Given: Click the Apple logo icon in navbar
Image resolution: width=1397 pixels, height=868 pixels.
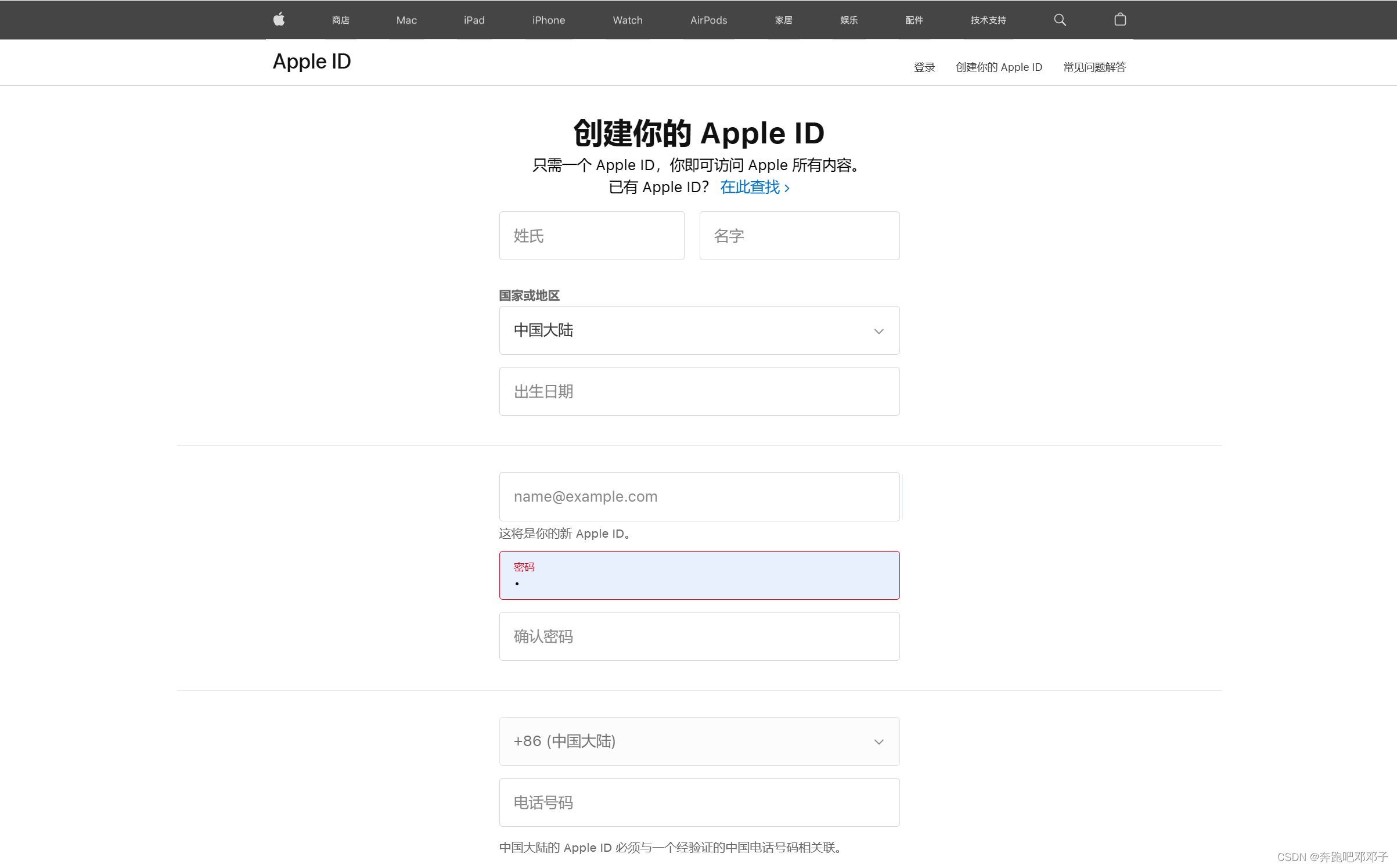Looking at the screenshot, I should [278, 19].
